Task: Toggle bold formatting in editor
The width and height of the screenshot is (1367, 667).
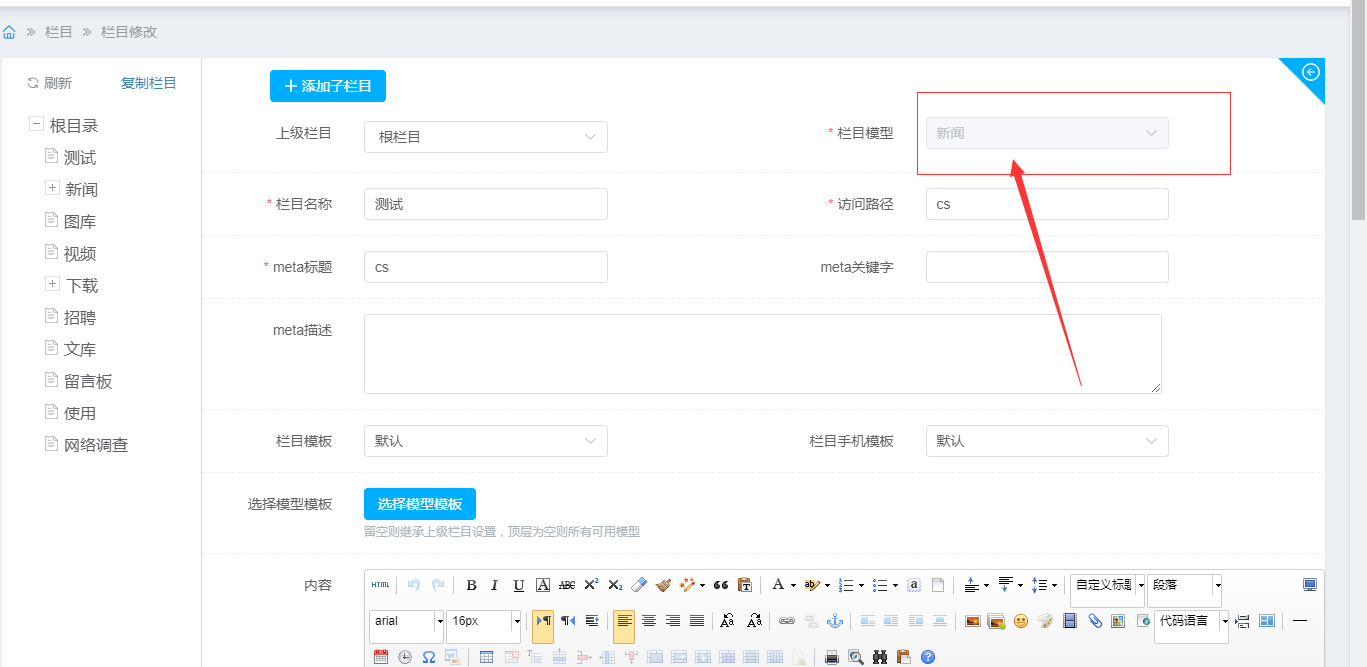Action: point(471,585)
